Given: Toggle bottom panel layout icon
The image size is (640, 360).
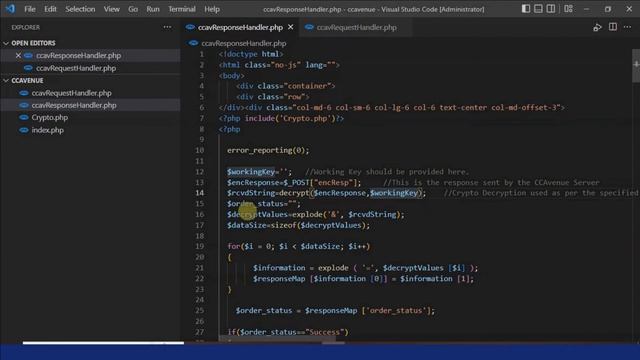Looking at the screenshot, I should tap(538, 9).
